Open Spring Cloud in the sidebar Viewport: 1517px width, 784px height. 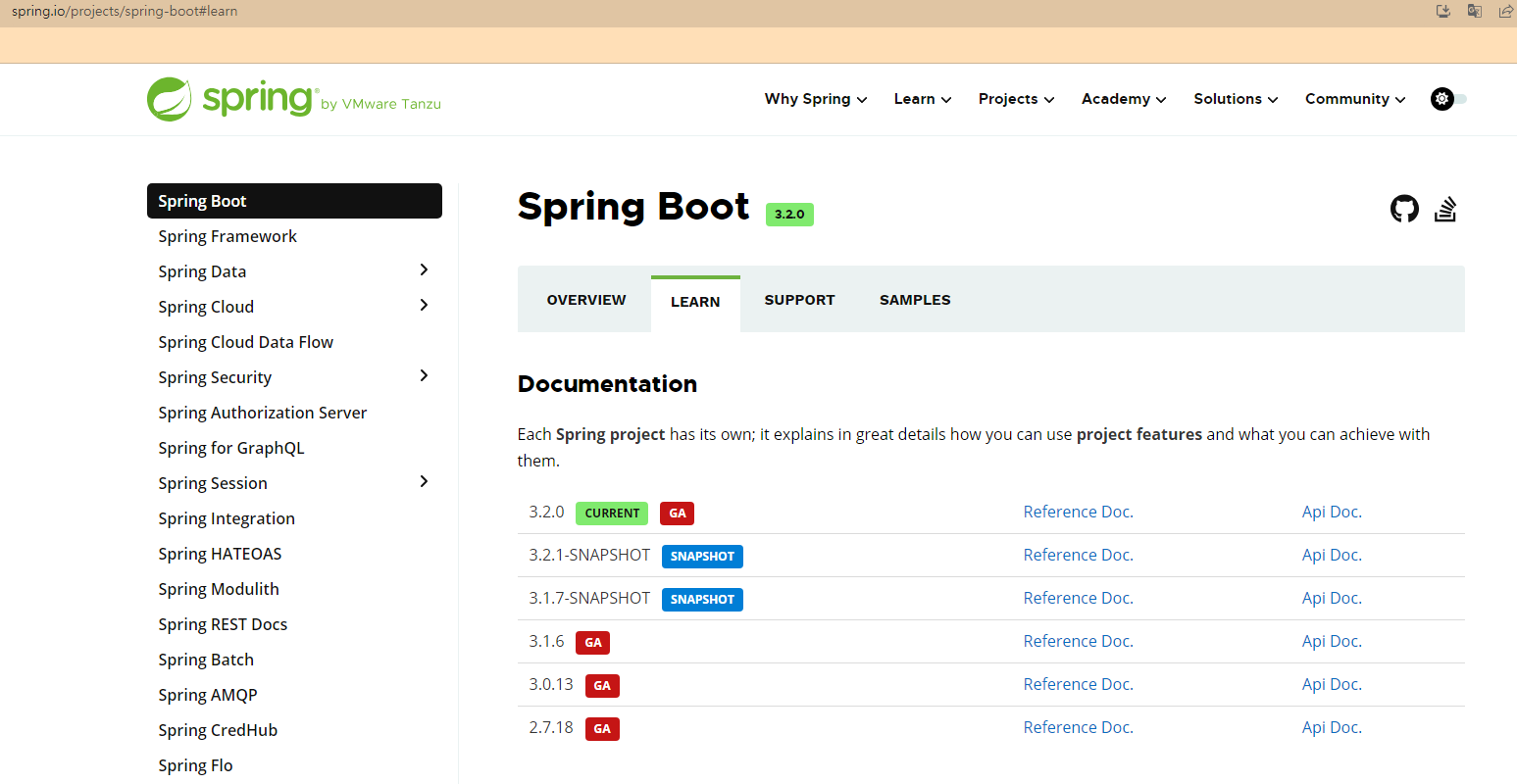(x=206, y=307)
